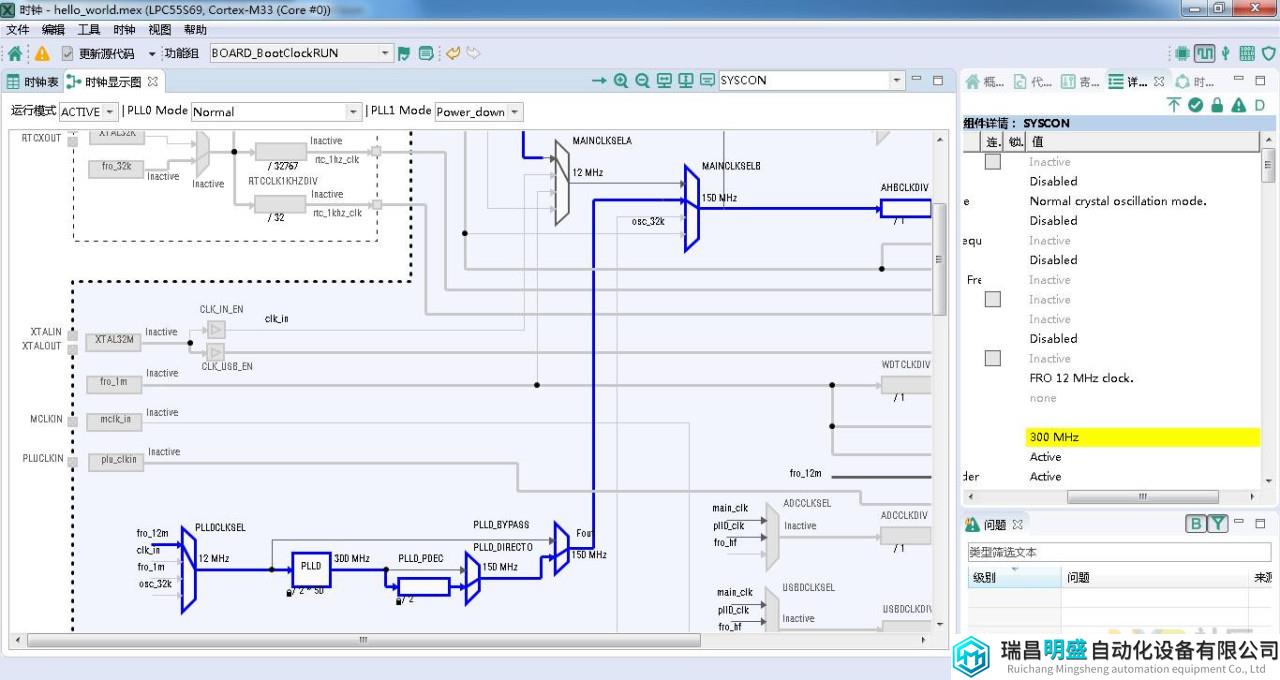Click the diagram horizontal scrollbar
Viewport: 1280px width, 680px height.
tap(363, 639)
